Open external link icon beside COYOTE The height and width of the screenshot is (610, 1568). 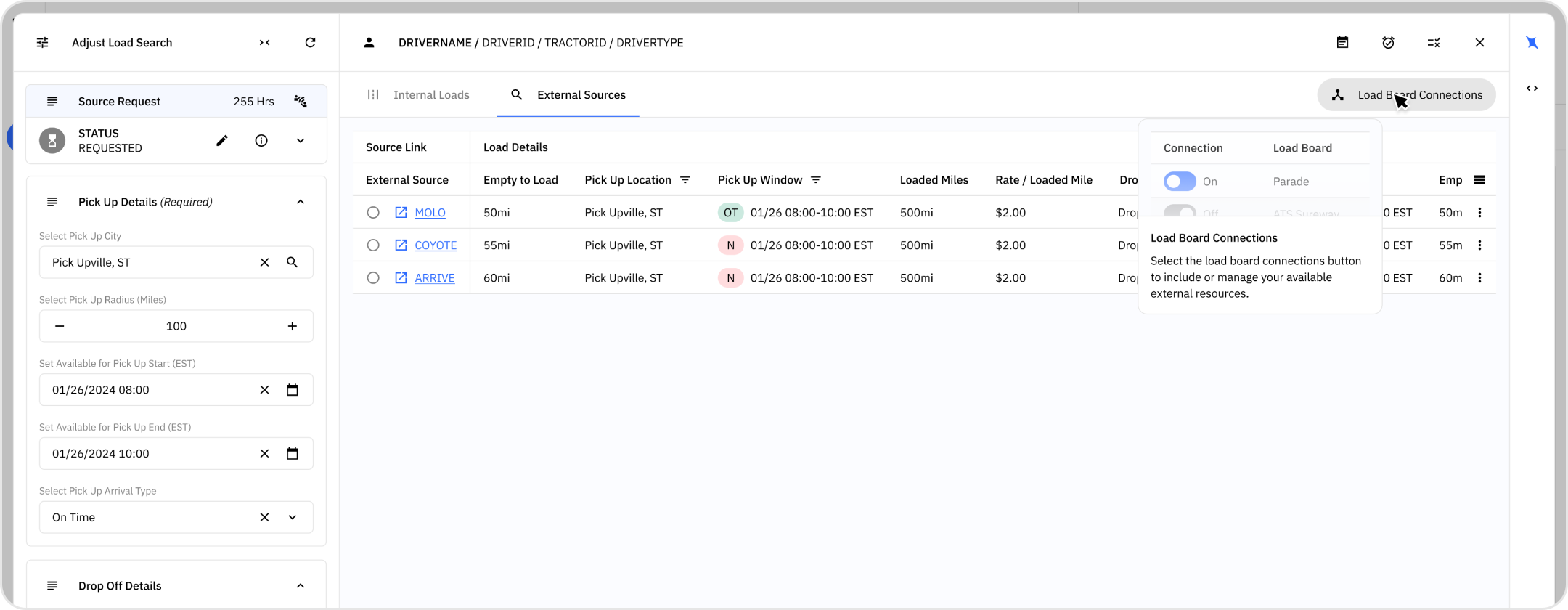401,245
